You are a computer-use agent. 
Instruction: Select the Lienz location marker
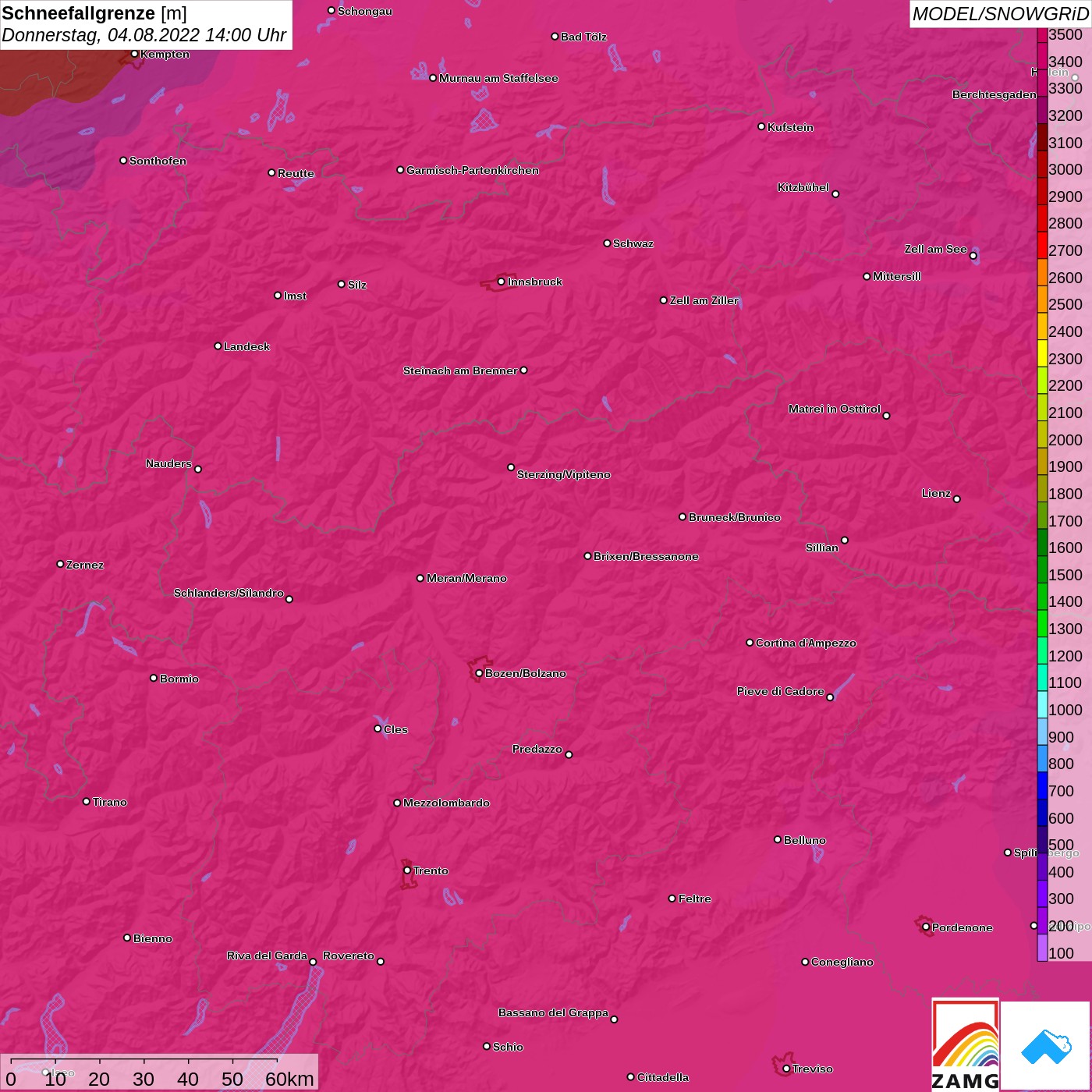[x=957, y=499]
